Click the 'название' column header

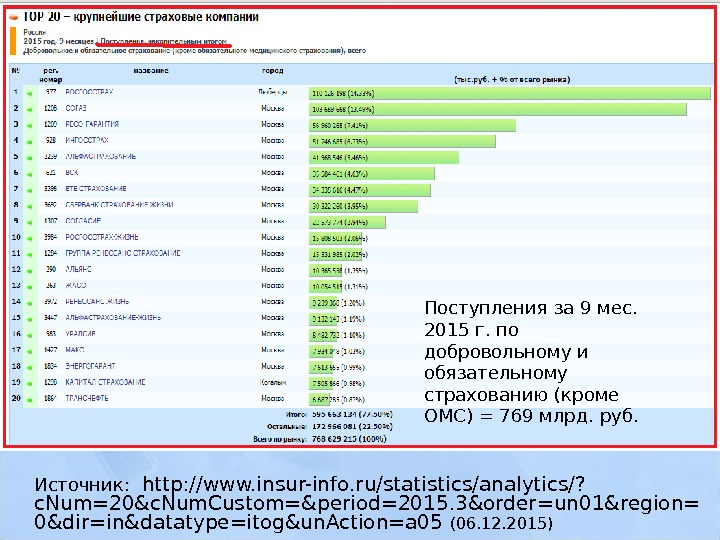coord(151,71)
